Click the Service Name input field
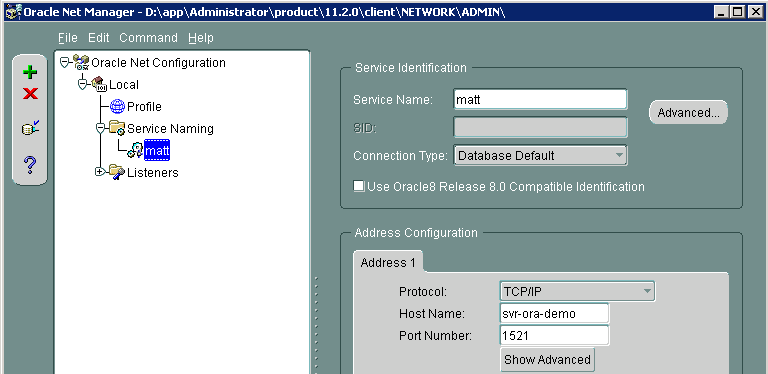Image resolution: width=768 pixels, height=374 pixels. pos(541,99)
